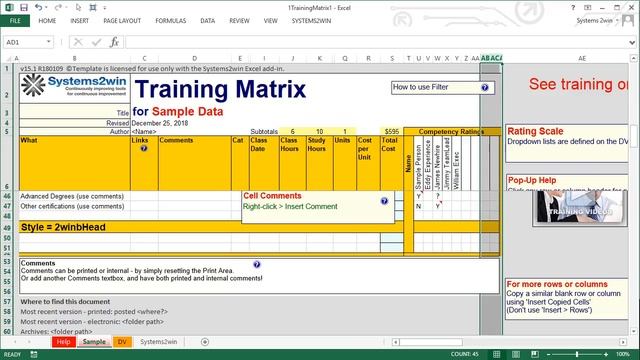Adjust the zoom slider handle
Viewport: 640px width, 360px height.
point(577,354)
